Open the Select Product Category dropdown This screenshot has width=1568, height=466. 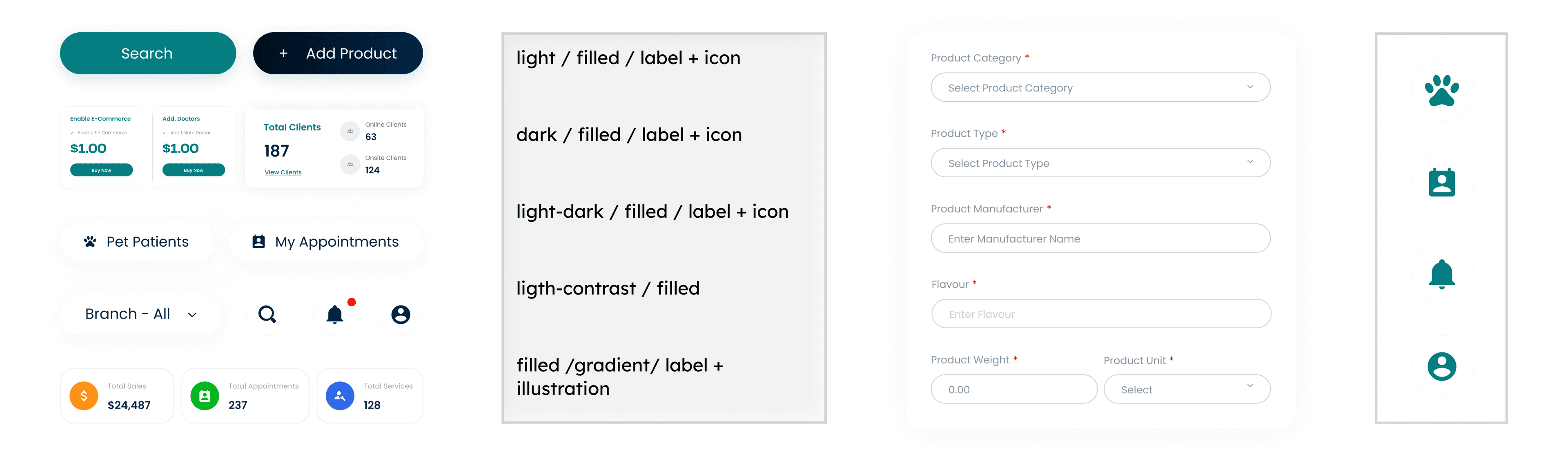[x=1100, y=88]
